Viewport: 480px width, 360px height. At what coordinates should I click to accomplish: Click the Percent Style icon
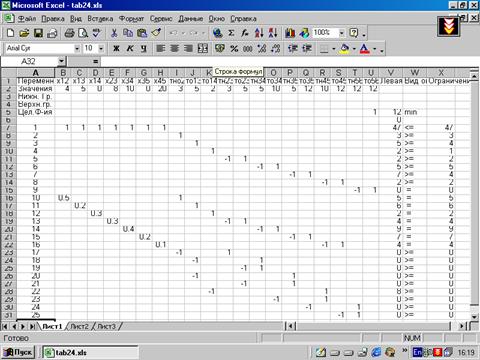click(x=234, y=49)
